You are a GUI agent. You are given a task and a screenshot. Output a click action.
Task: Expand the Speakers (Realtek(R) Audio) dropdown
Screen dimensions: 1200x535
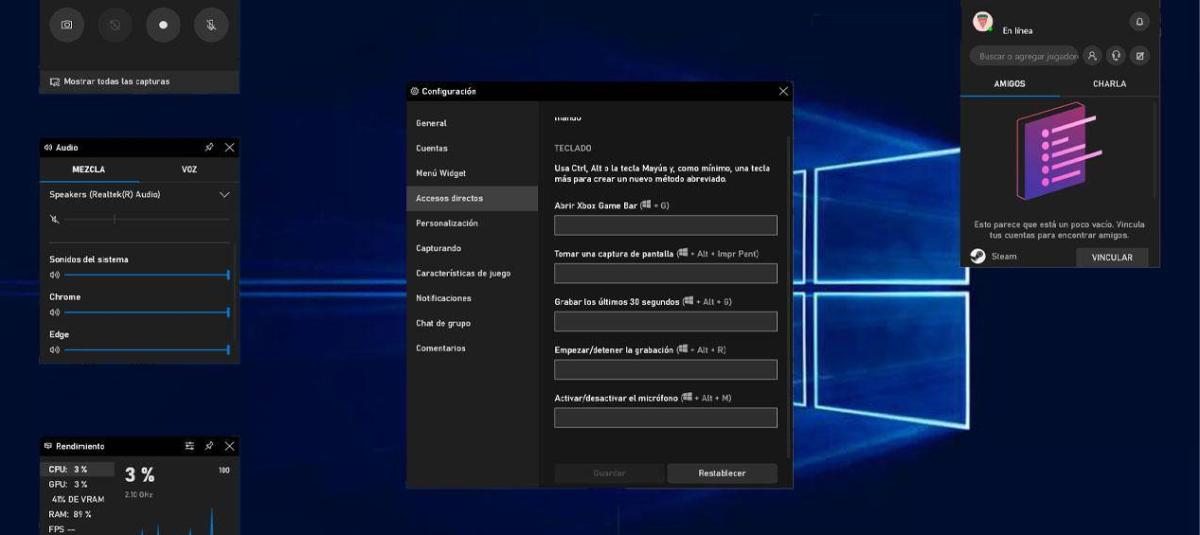coord(224,195)
